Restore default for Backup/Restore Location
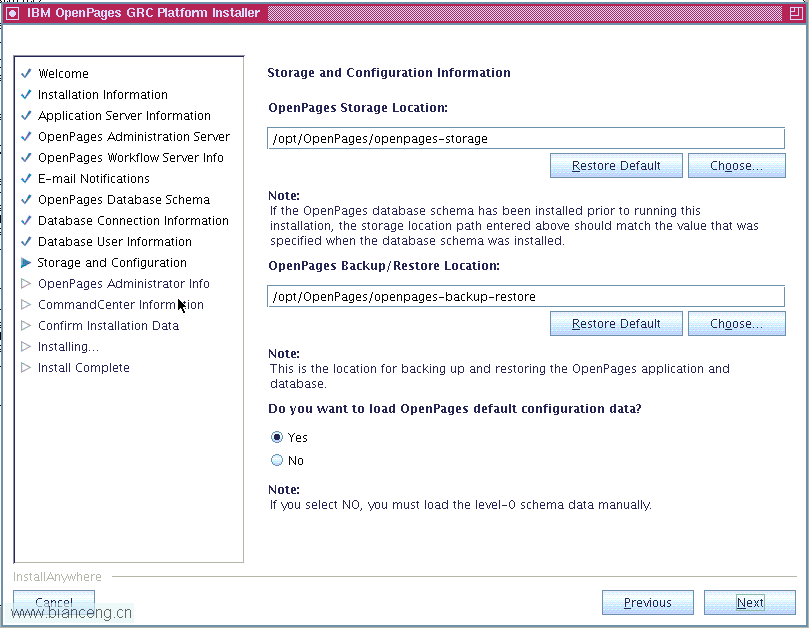 (x=616, y=324)
